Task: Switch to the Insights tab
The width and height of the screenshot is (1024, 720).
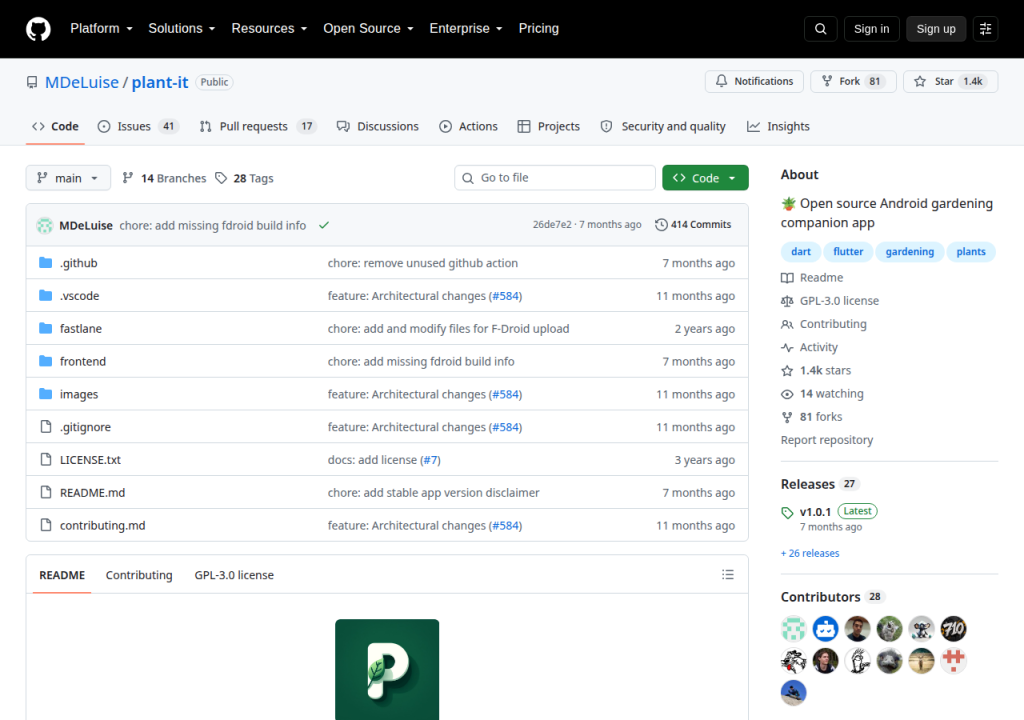Action: (778, 126)
